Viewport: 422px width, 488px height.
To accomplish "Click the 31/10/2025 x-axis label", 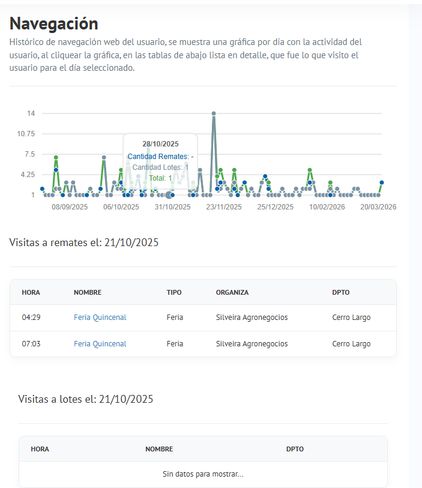I will pos(173,207).
